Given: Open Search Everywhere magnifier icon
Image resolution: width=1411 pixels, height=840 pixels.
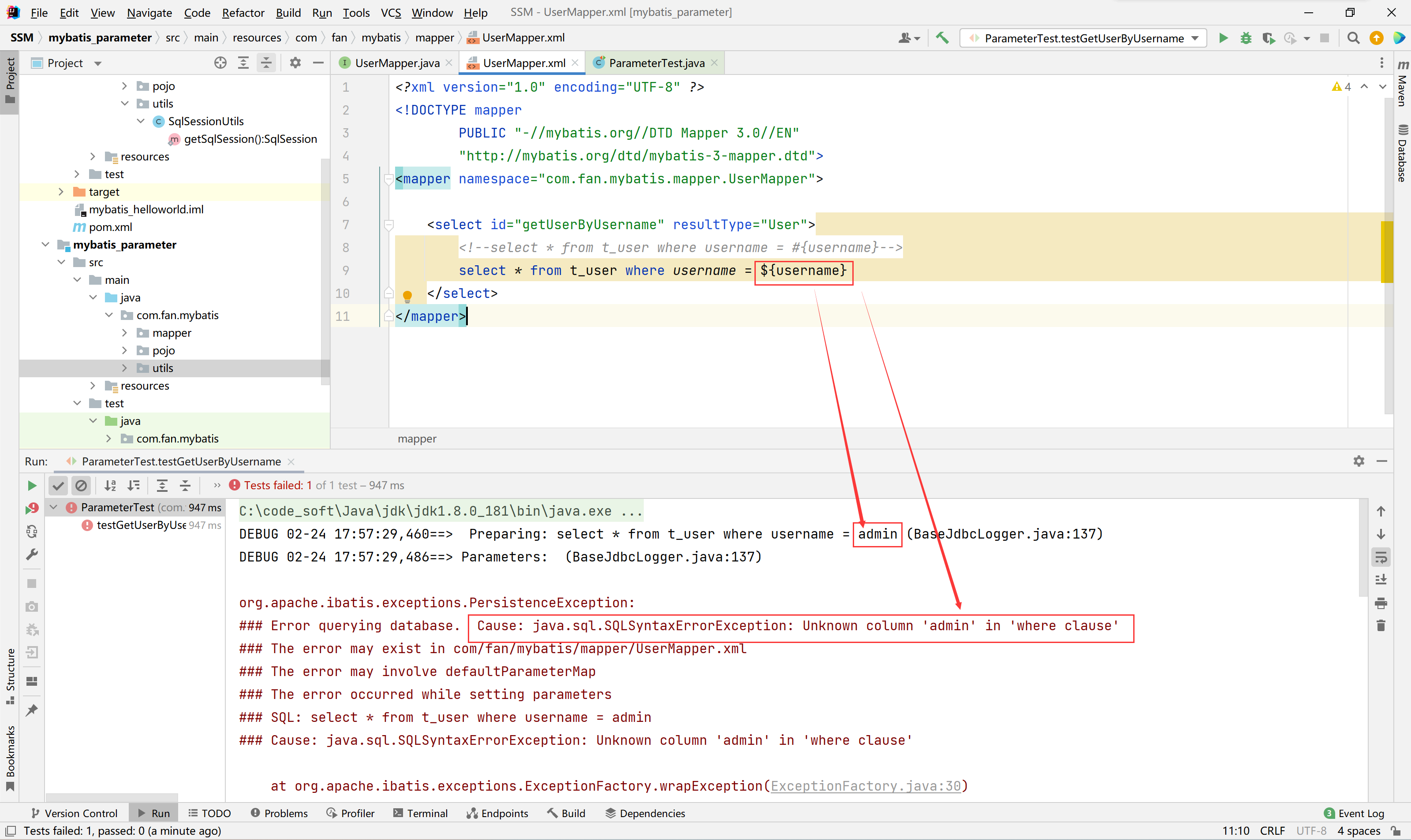Looking at the screenshot, I should coord(1353,38).
